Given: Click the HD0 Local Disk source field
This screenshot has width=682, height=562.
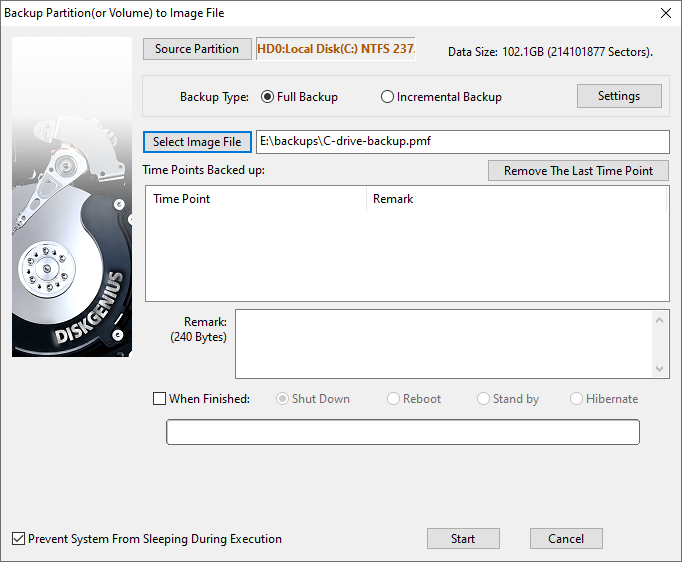Looking at the screenshot, I should (335, 49).
